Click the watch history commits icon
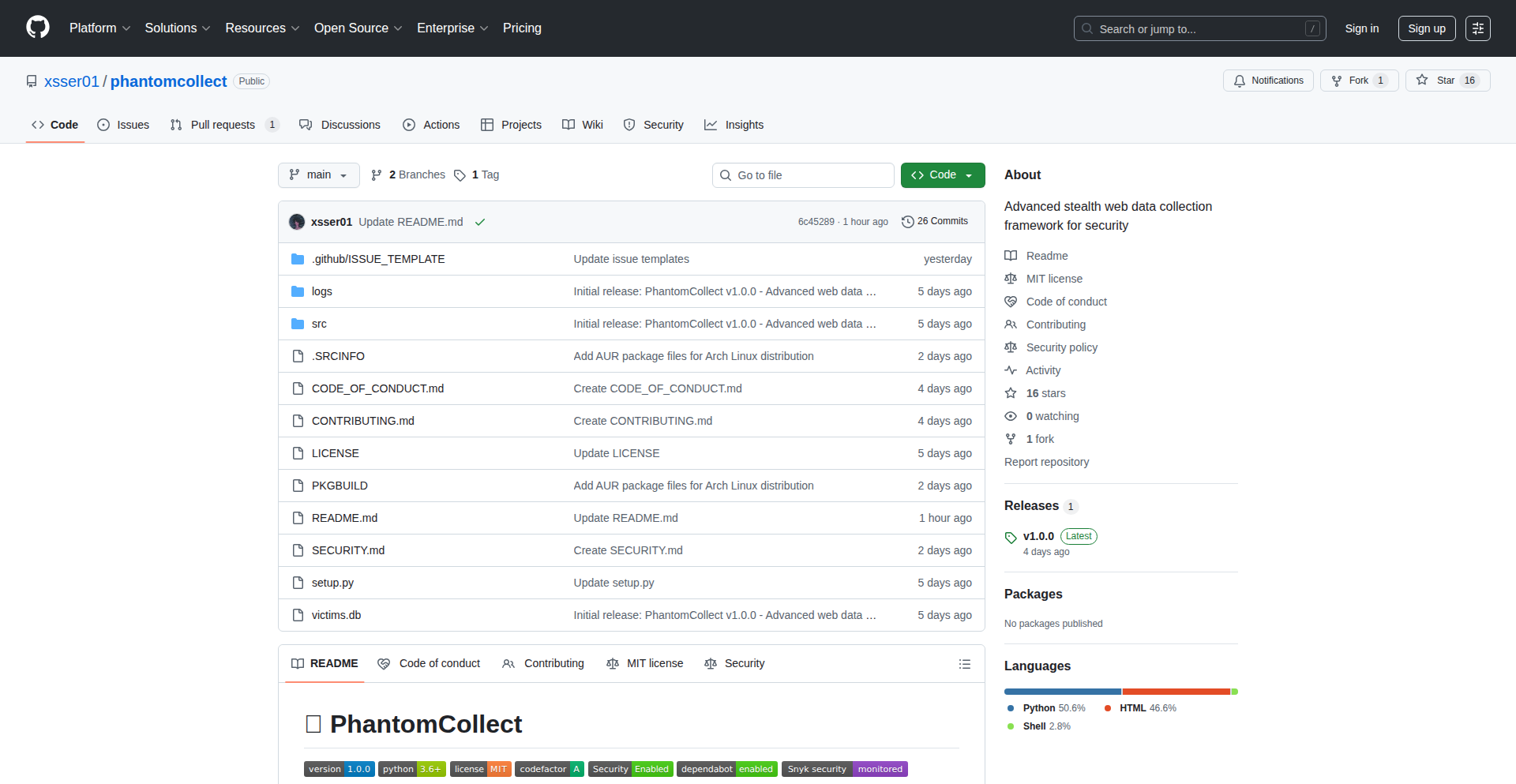The width and height of the screenshot is (1516, 784). click(x=906, y=222)
